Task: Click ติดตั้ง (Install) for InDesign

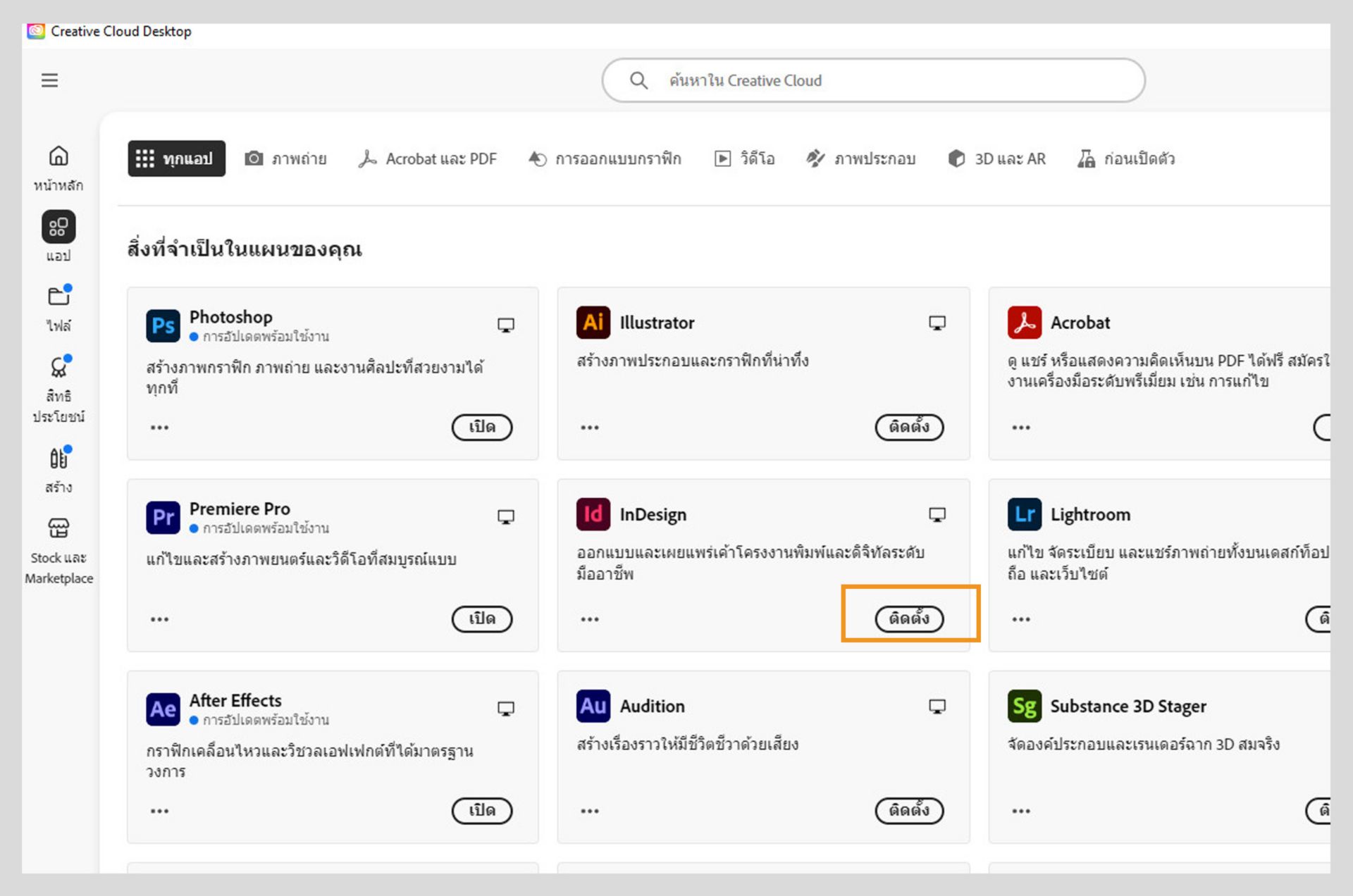Action: click(x=909, y=618)
